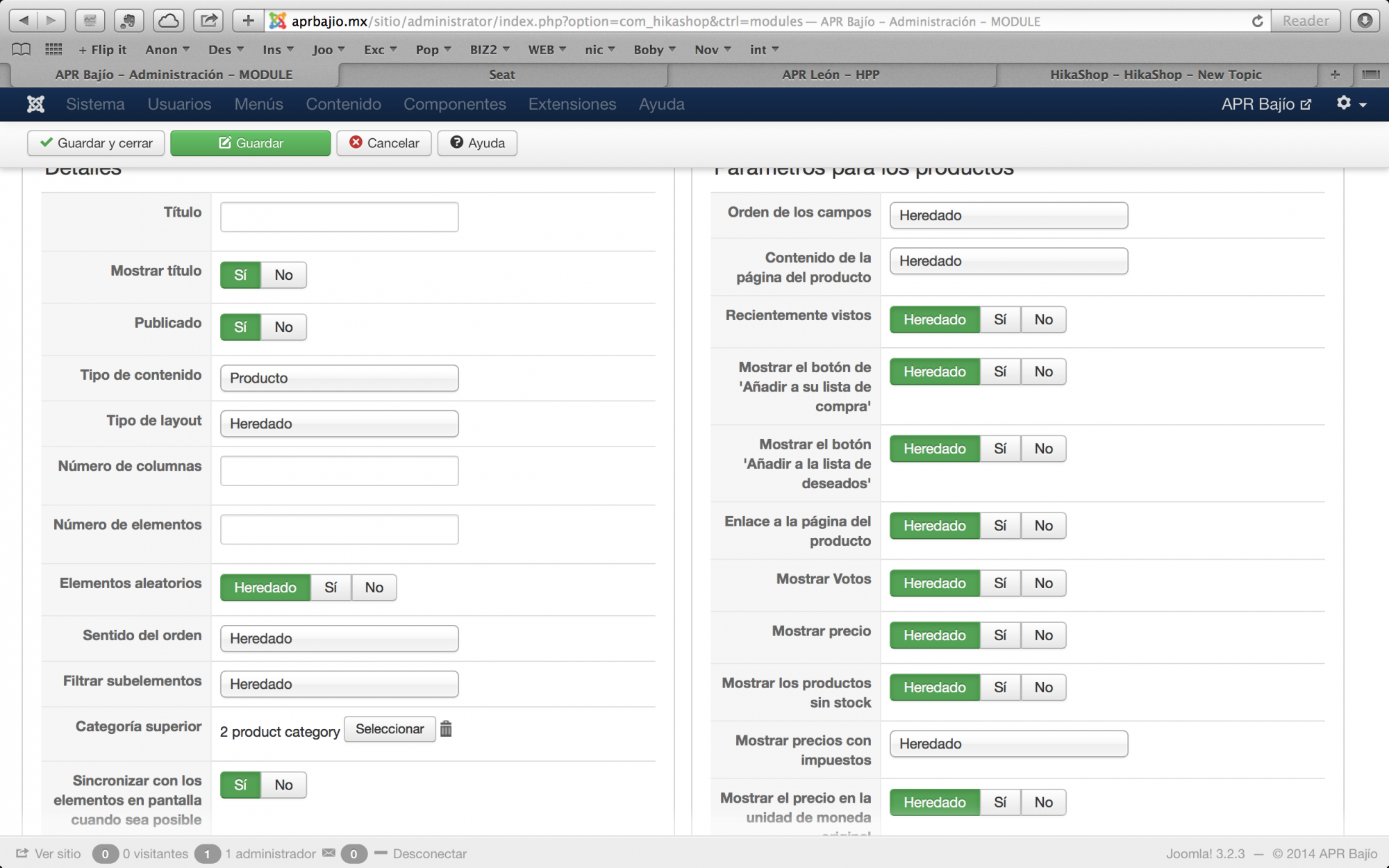Set Publicado to No
The height and width of the screenshot is (868, 1389).
click(x=283, y=327)
